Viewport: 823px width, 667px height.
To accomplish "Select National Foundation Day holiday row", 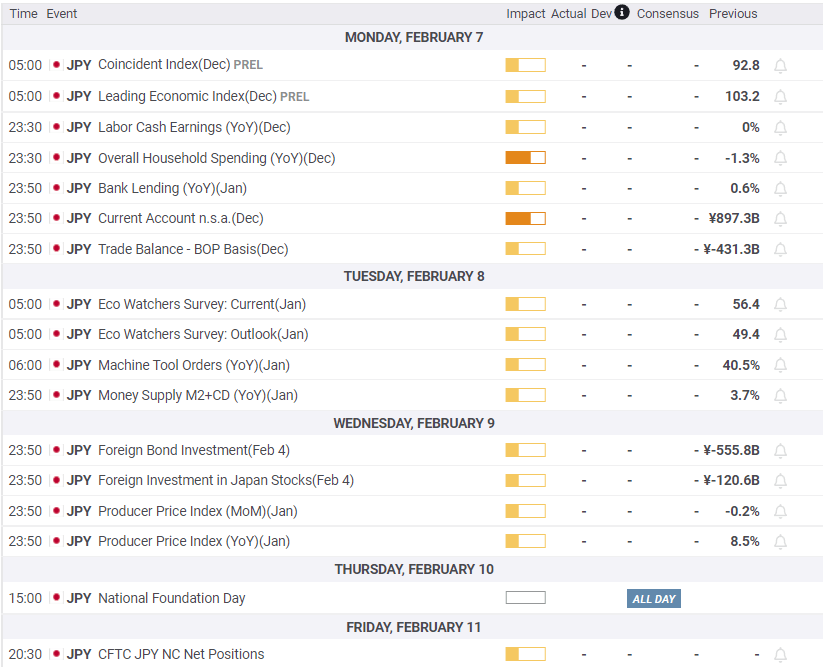I will tap(171, 599).
